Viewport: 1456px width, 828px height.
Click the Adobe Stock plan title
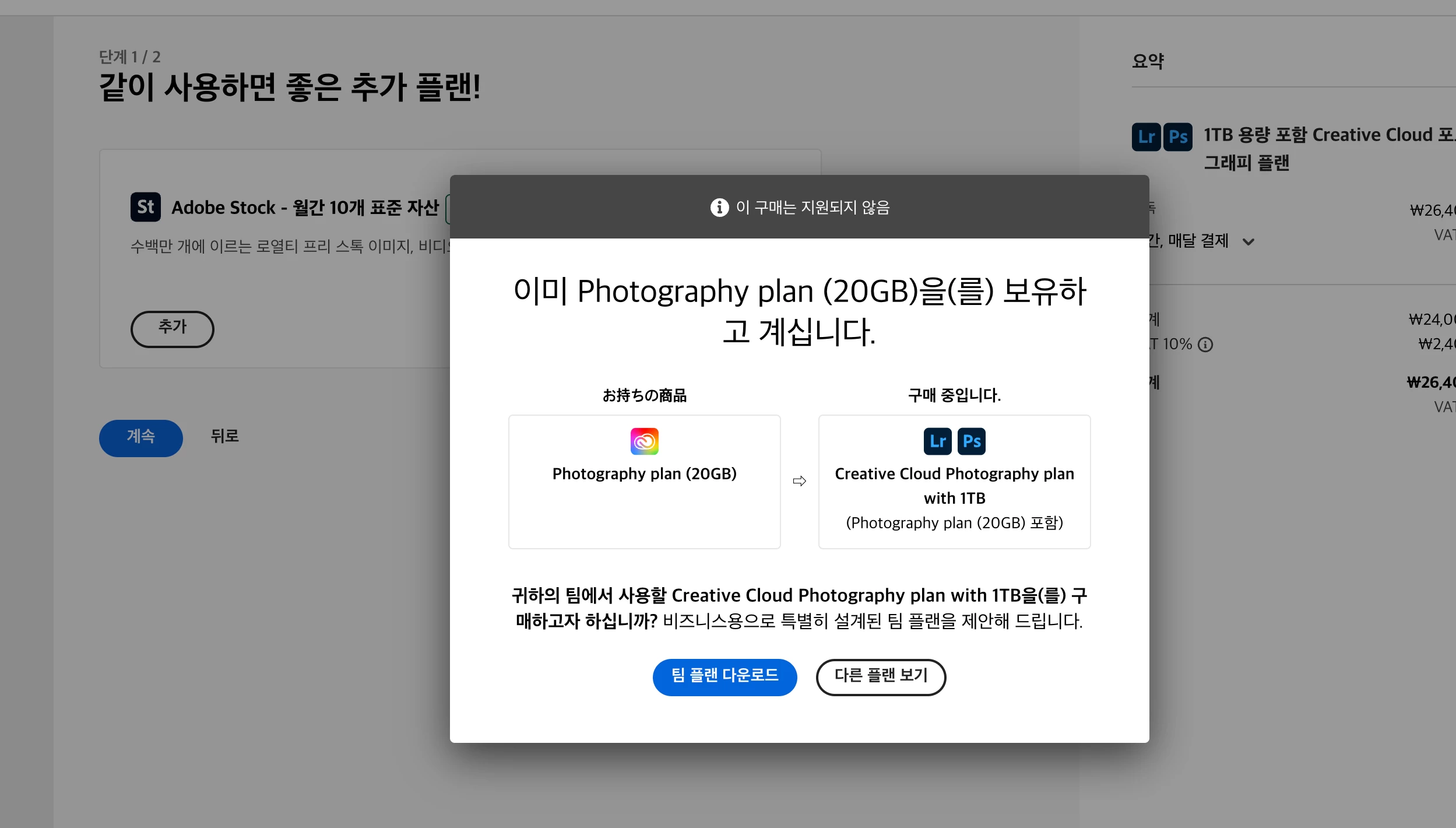tap(305, 208)
